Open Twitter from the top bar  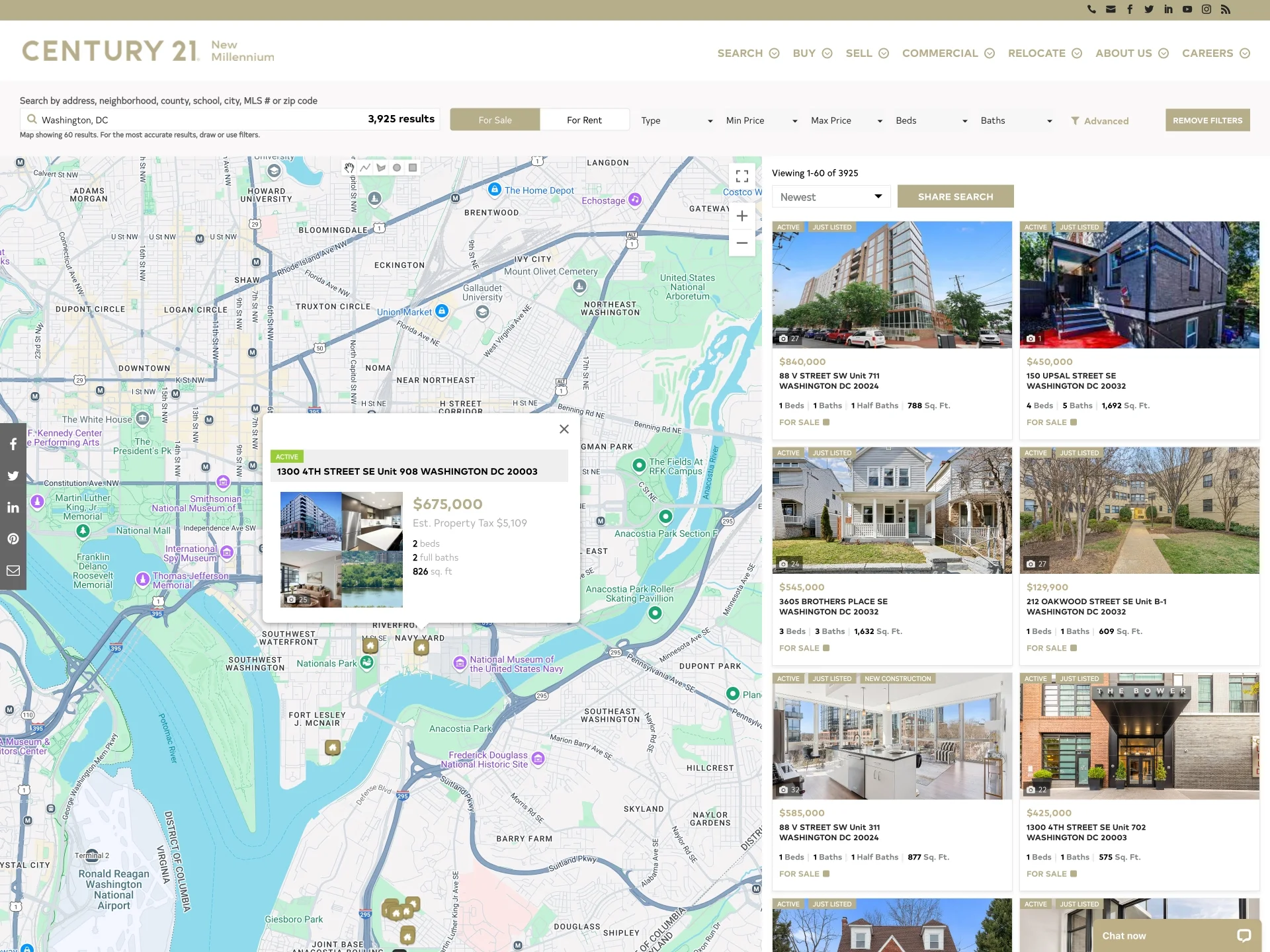pos(1149,9)
